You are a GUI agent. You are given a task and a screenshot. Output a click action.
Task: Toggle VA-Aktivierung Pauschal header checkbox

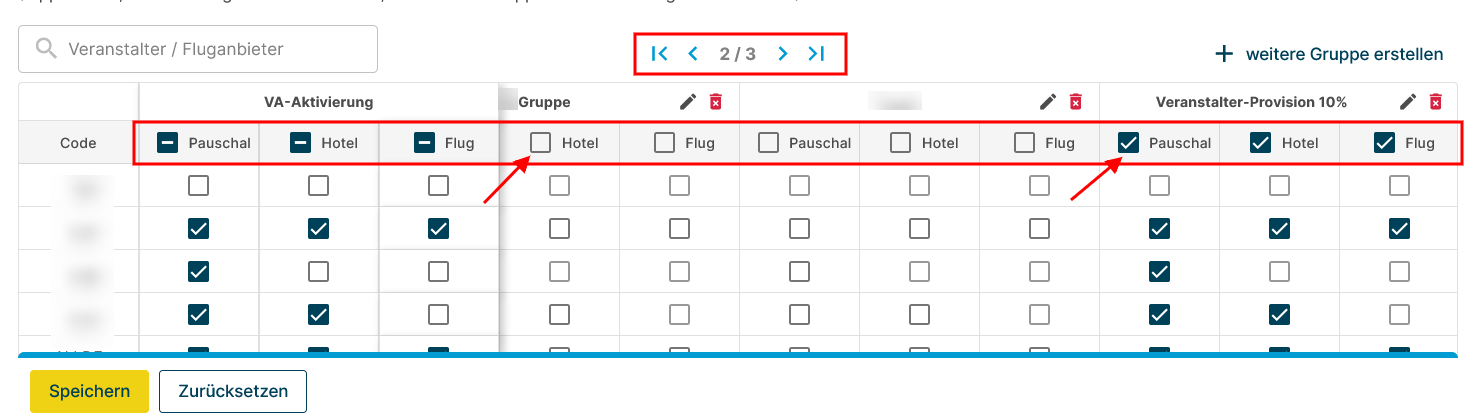pyautogui.click(x=168, y=143)
